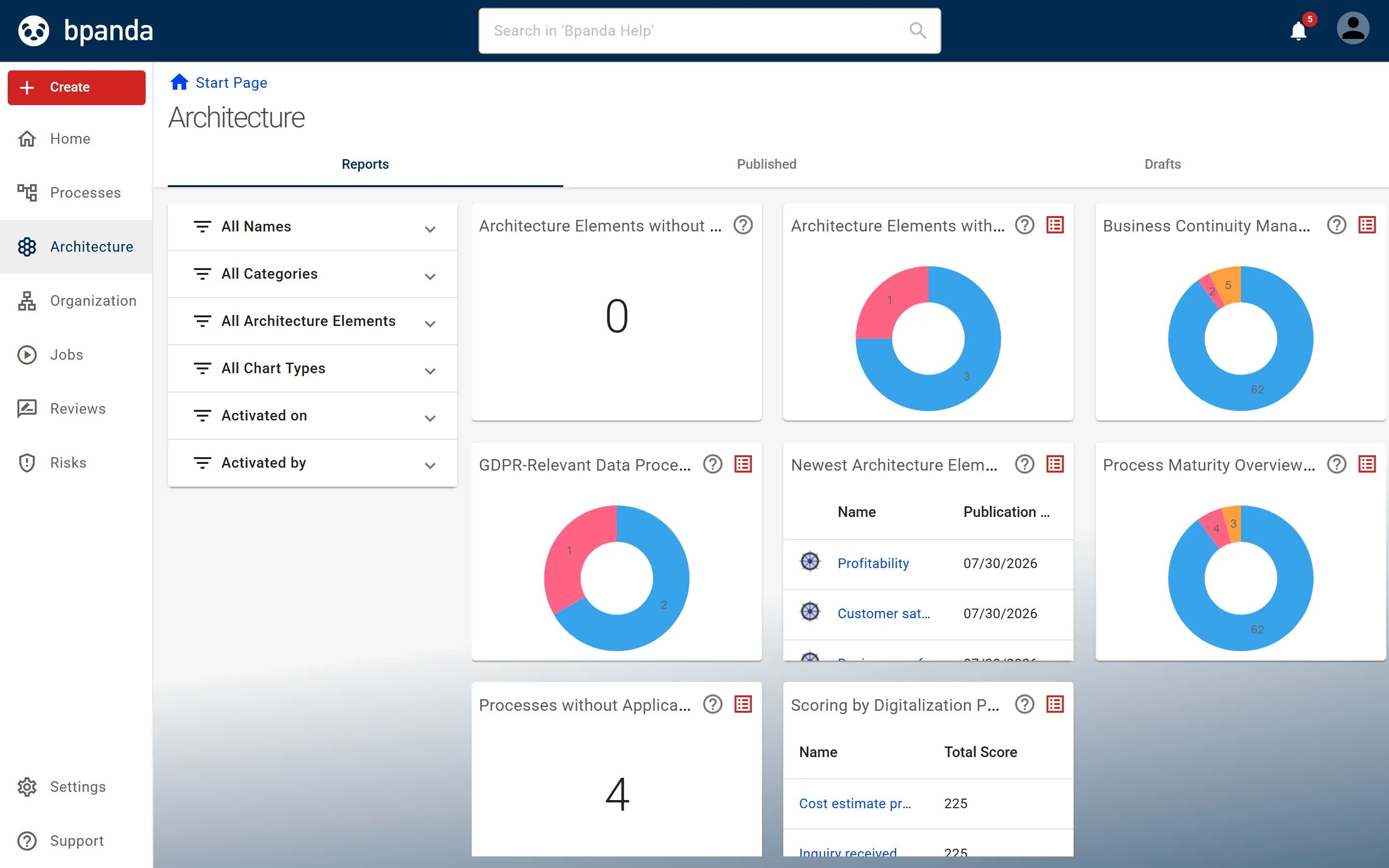Open Reviews in the sidebar
Image resolution: width=1389 pixels, height=868 pixels.
point(76,408)
